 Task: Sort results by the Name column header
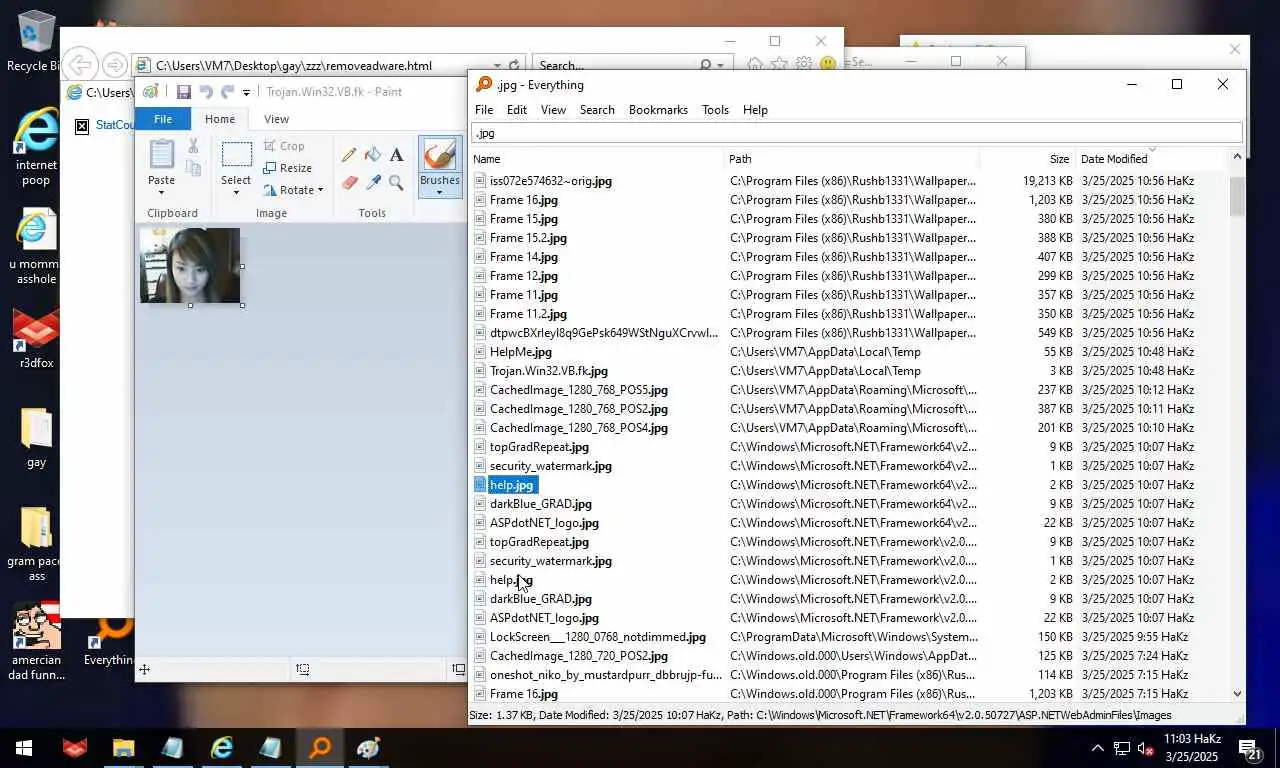[597, 159]
